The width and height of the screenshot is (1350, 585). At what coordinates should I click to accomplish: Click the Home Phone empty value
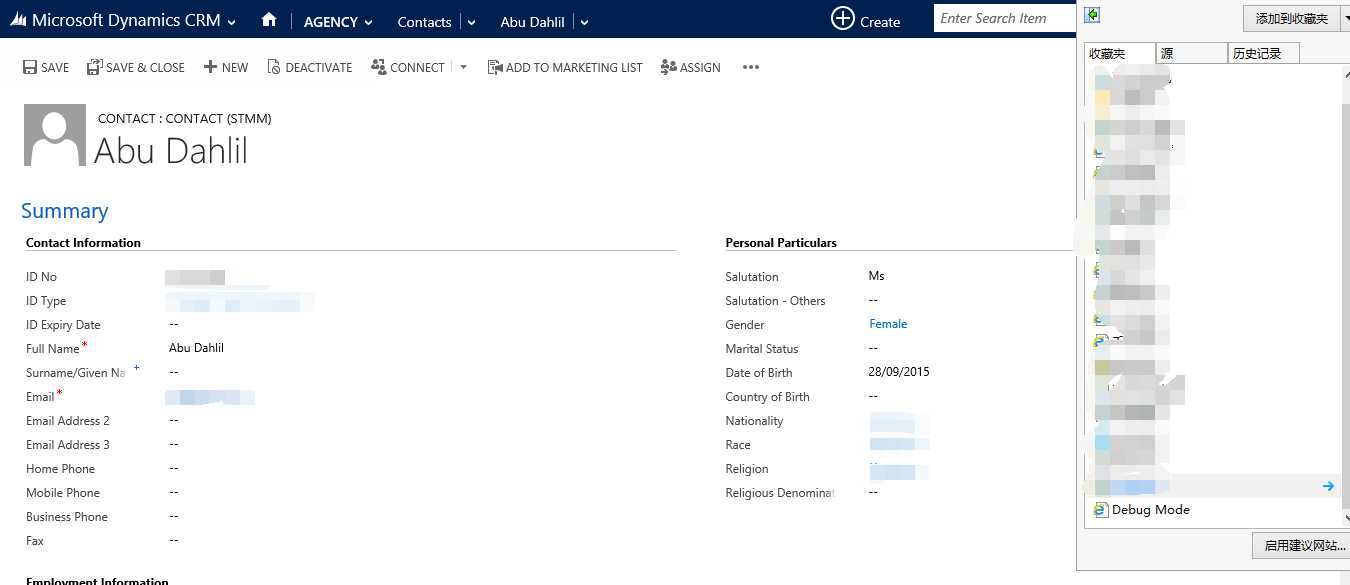point(174,468)
